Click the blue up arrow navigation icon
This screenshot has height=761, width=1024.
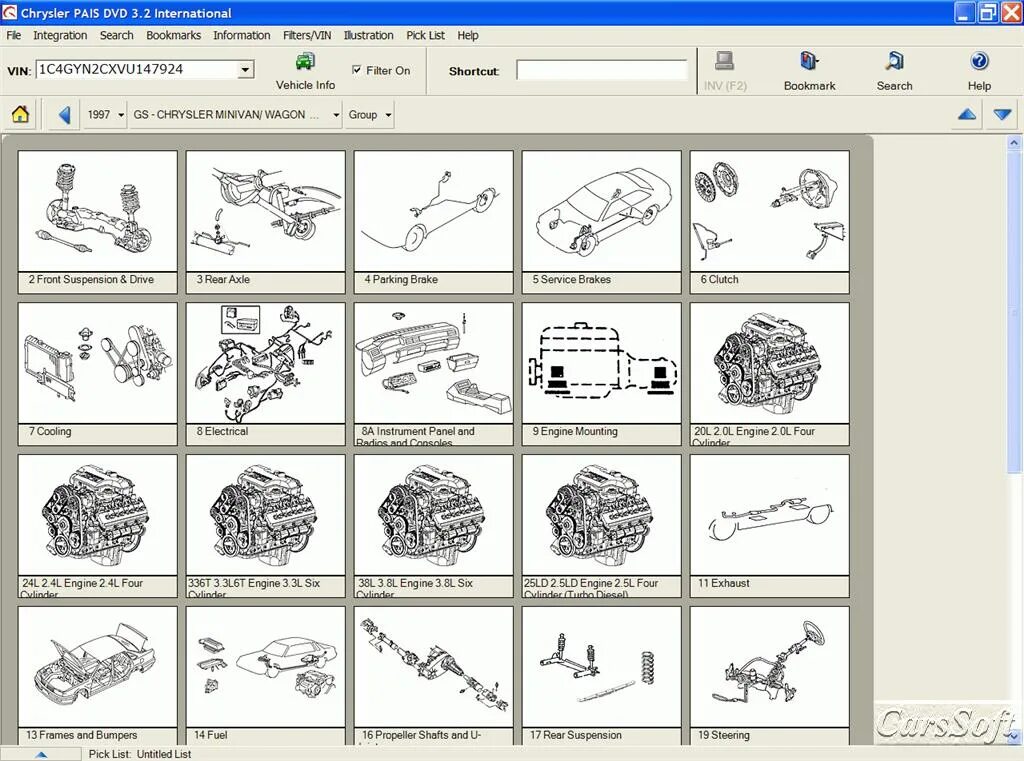coord(967,114)
